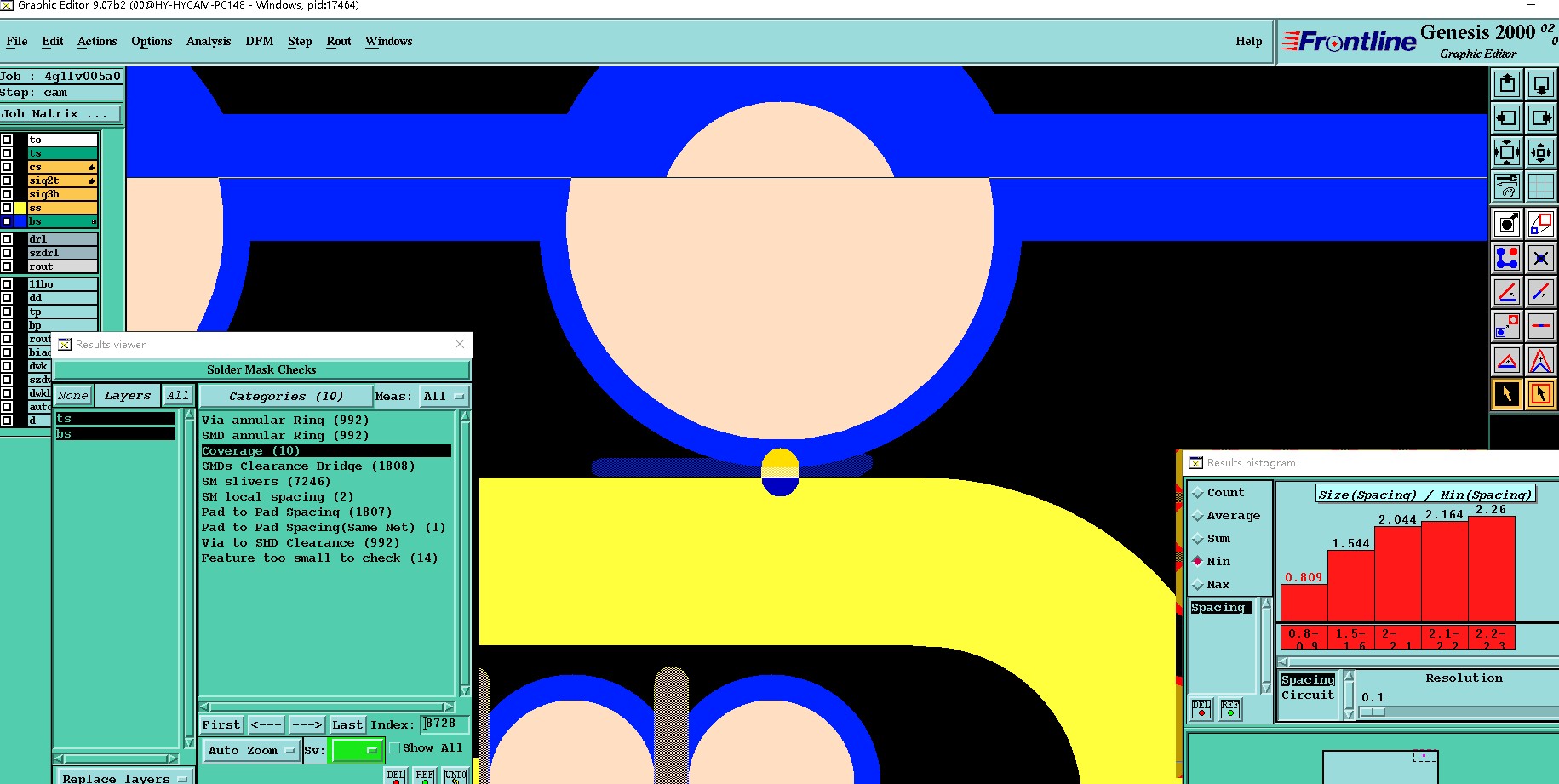Image resolution: width=1559 pixels, height=784 pixels.
Task: Select the Count radio option
Action: (x=1198, y=493)
